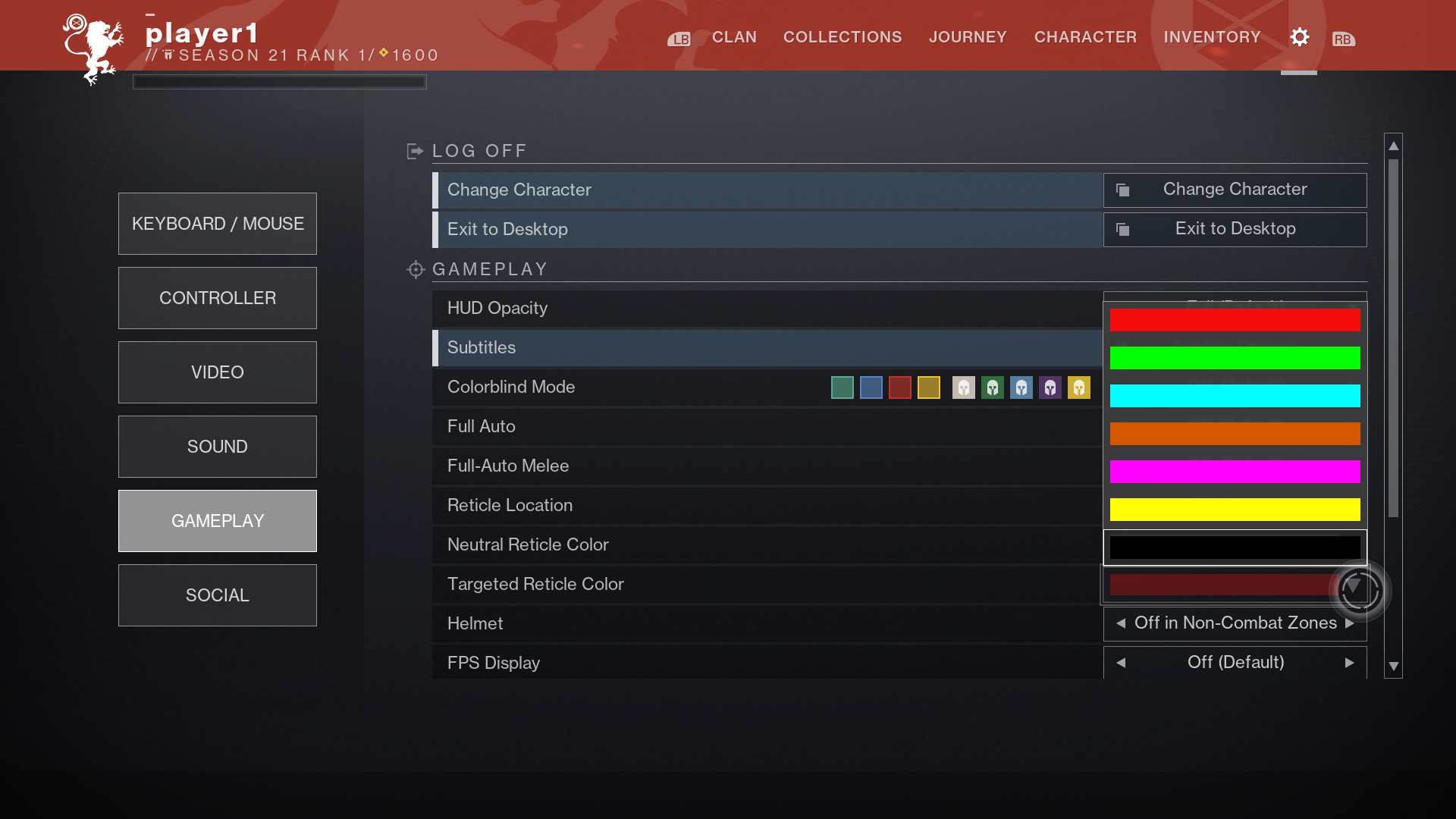Toggle the SOCIAL settings menu
The image size is (1456, 819).
click(x=217, y=595)
